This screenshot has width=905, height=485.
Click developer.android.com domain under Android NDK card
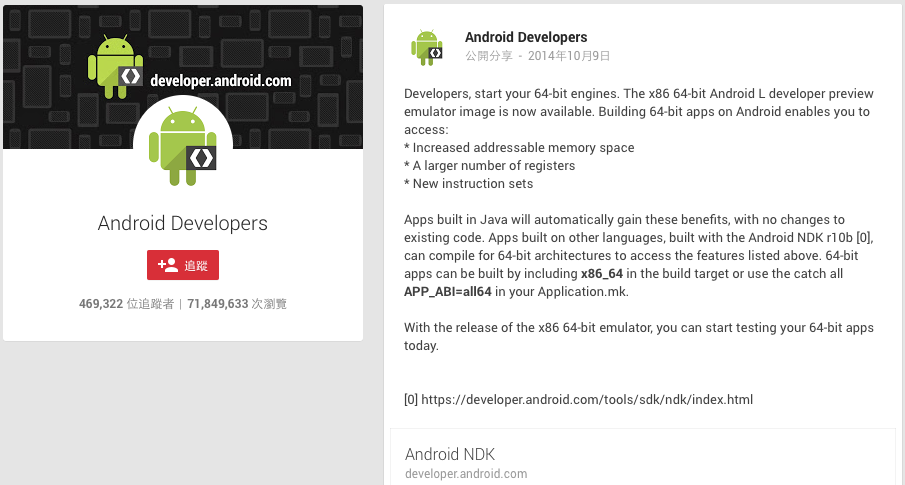point(466,474)
